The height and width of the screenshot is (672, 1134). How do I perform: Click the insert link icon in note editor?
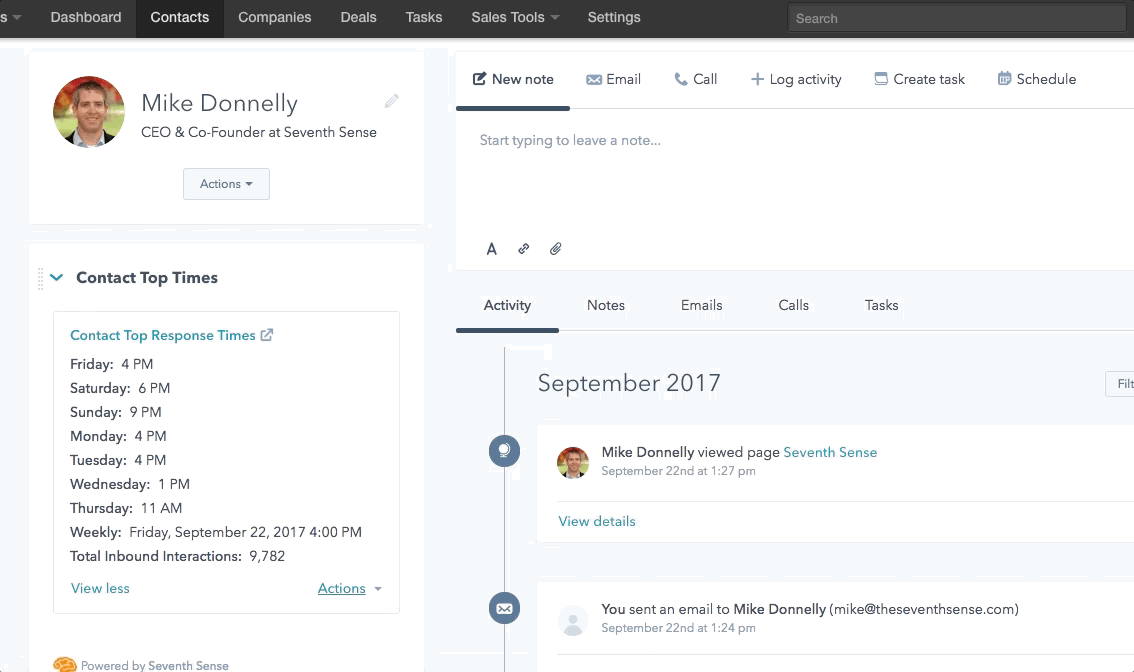click(523, 249)
